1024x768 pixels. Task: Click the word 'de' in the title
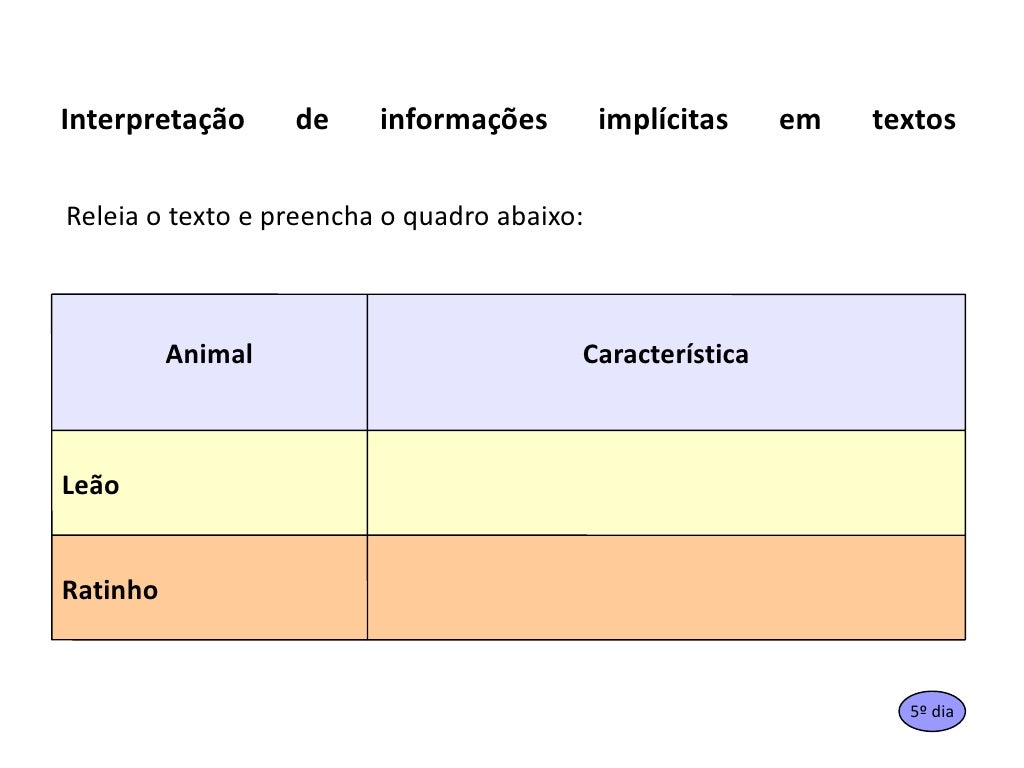312,119
